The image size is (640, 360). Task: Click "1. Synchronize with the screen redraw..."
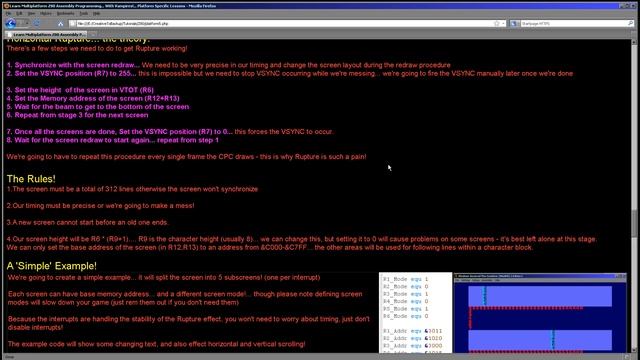click(73, 65)
